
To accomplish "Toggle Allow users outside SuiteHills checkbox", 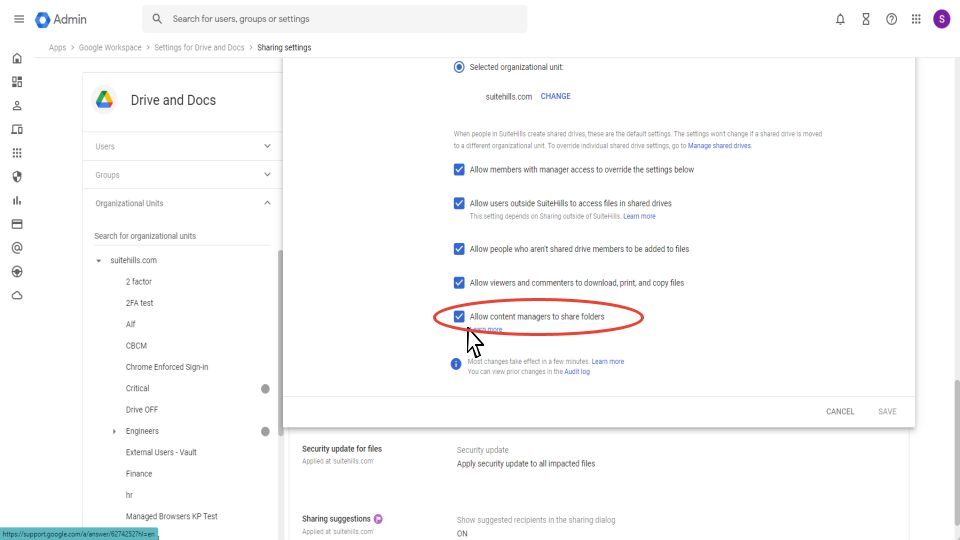I will pos(459,203).
